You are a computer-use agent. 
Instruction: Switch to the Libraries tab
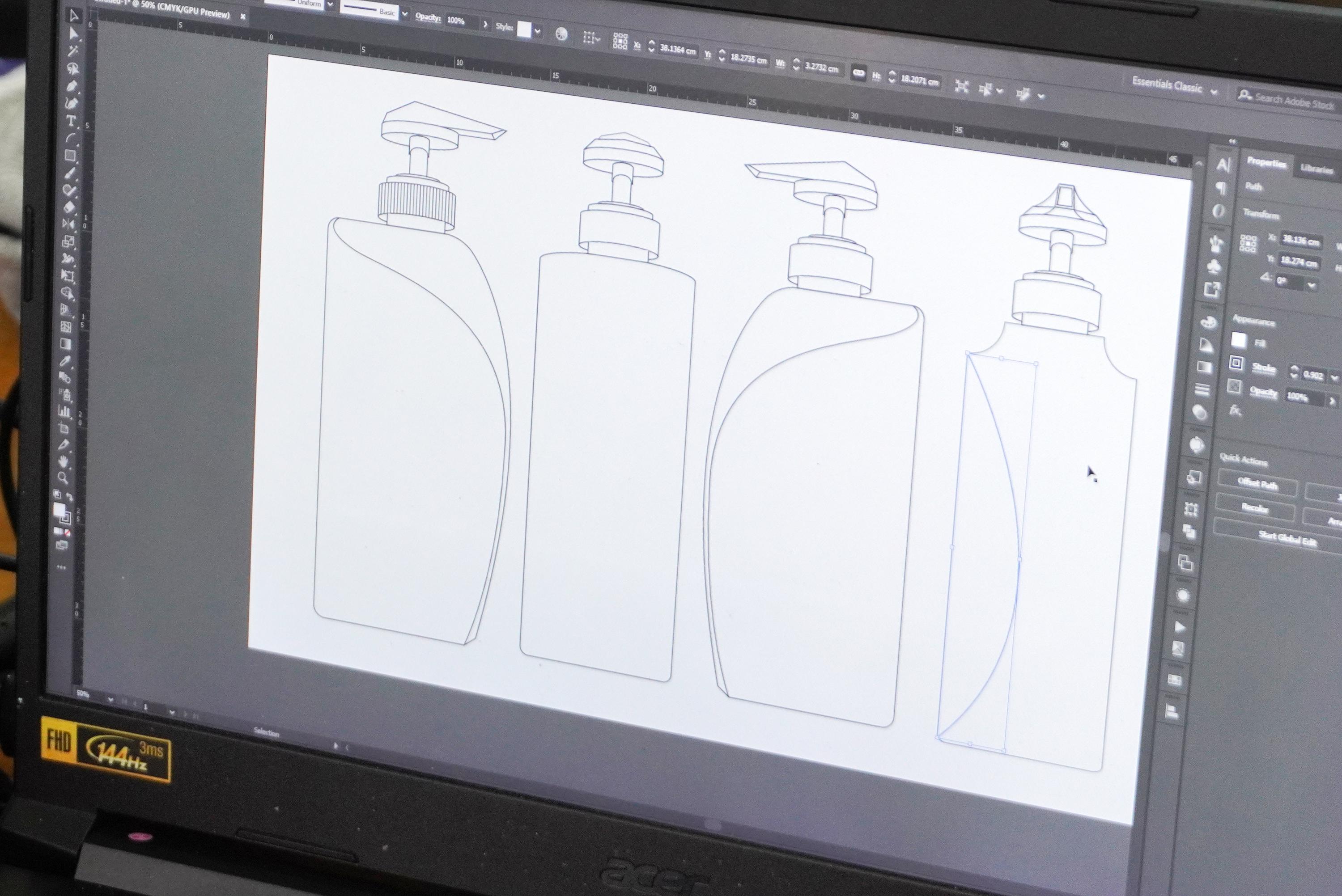[x=1317, y=169]
